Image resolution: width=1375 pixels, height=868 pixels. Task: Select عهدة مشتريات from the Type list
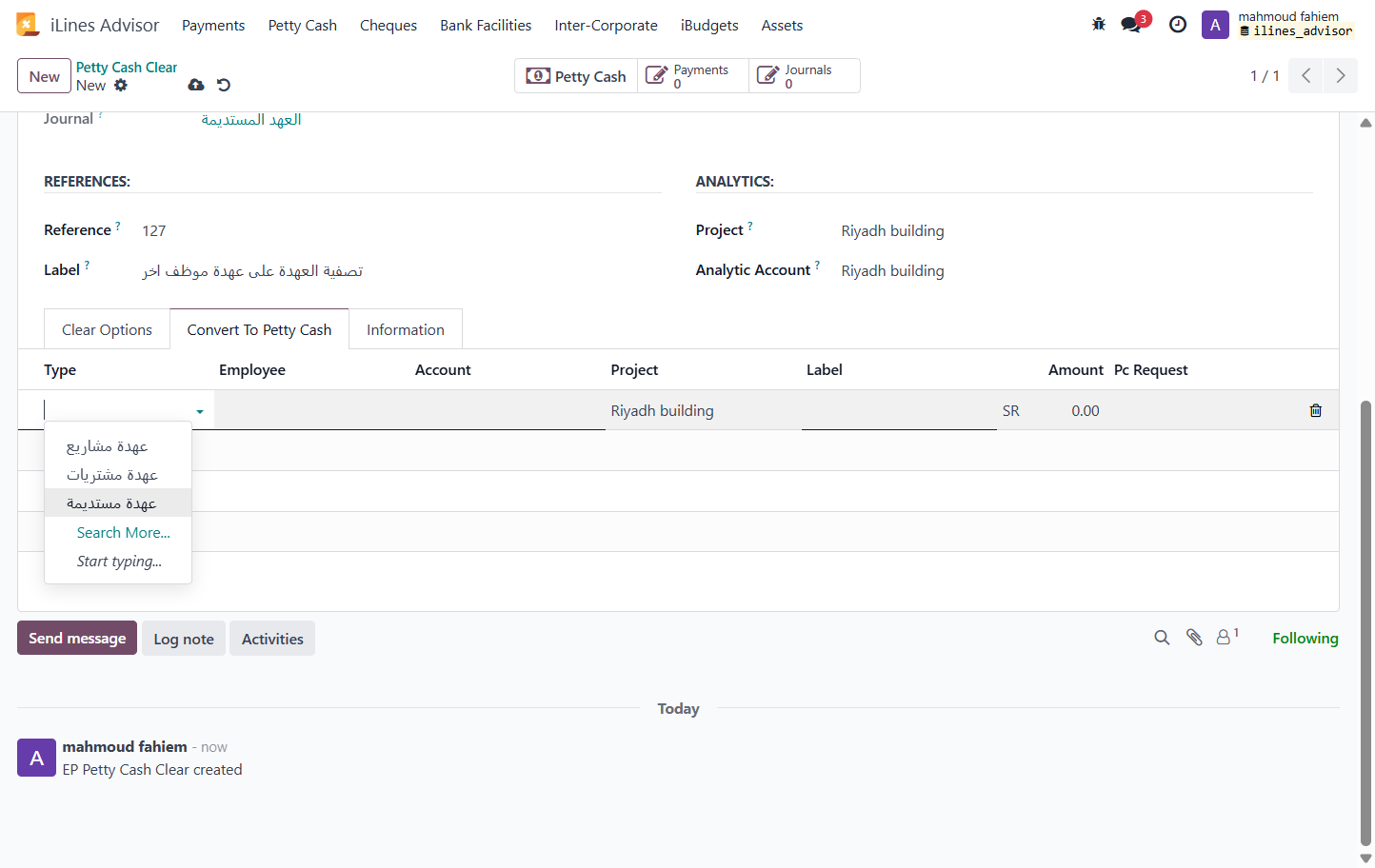tap(118, 474)
